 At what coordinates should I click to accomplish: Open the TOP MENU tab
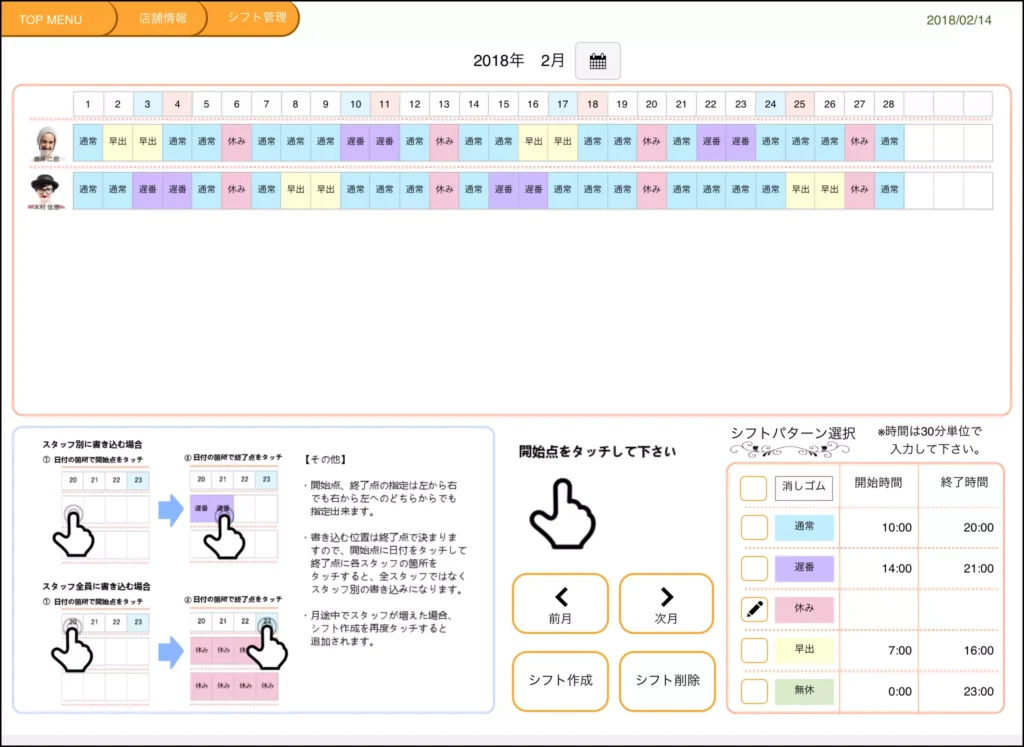point(51,19)
